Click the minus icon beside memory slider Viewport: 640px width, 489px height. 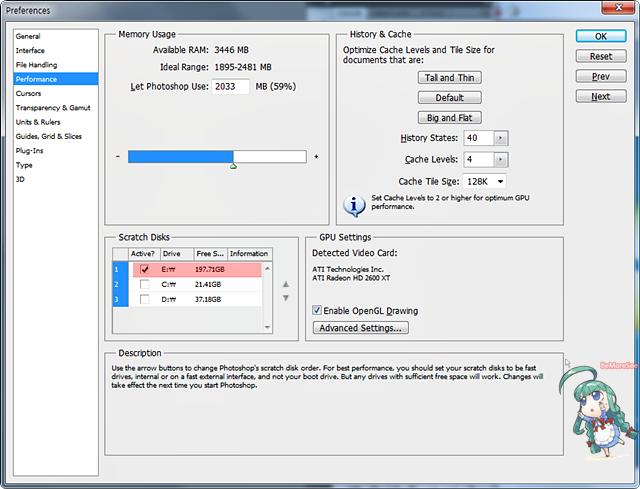[x=118, y=157]
